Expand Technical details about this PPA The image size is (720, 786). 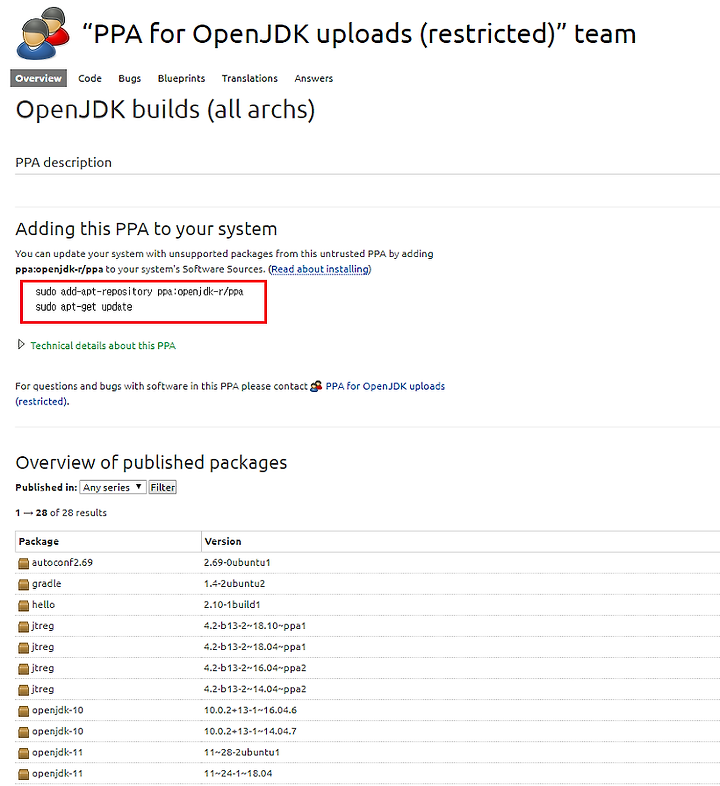(x=21, y=344)
